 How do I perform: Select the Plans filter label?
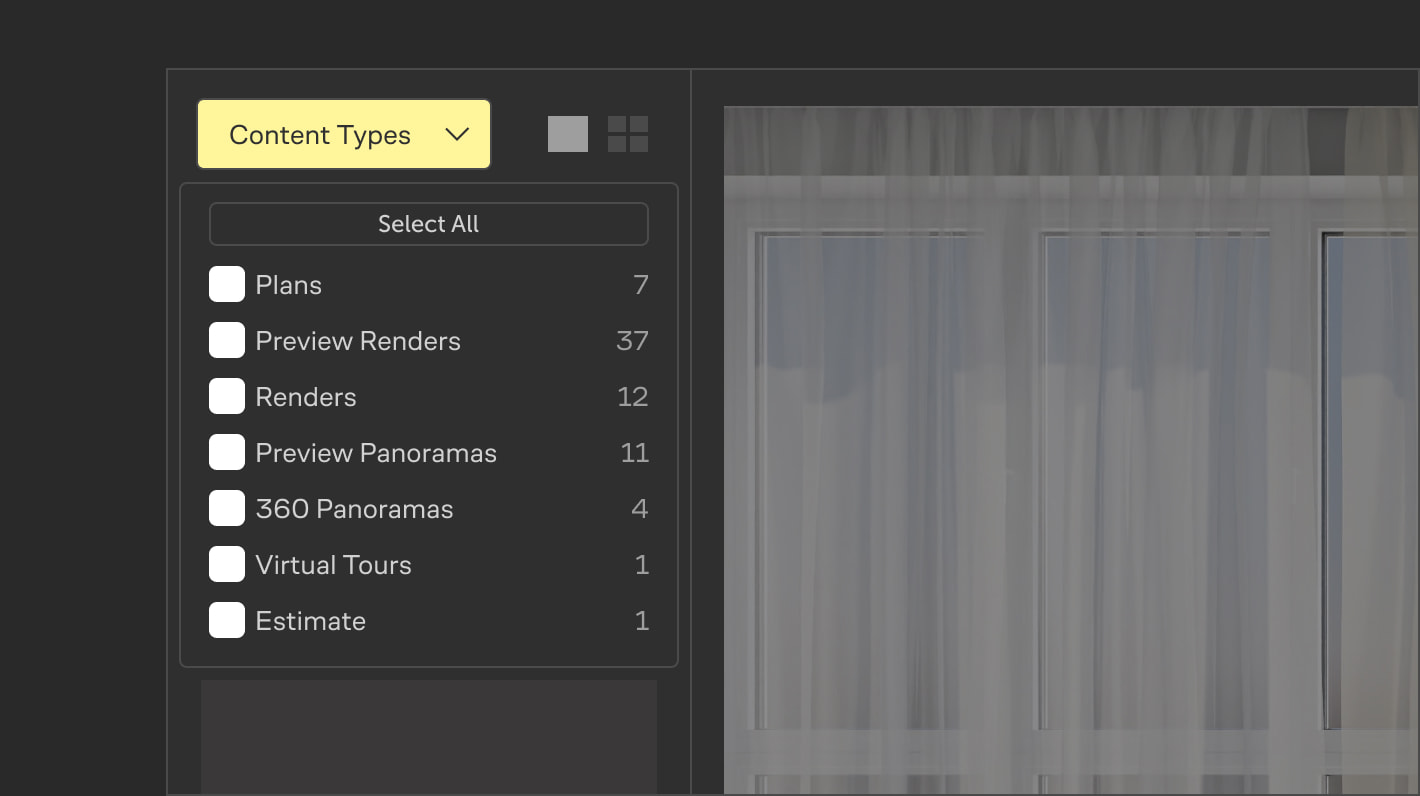288,284
